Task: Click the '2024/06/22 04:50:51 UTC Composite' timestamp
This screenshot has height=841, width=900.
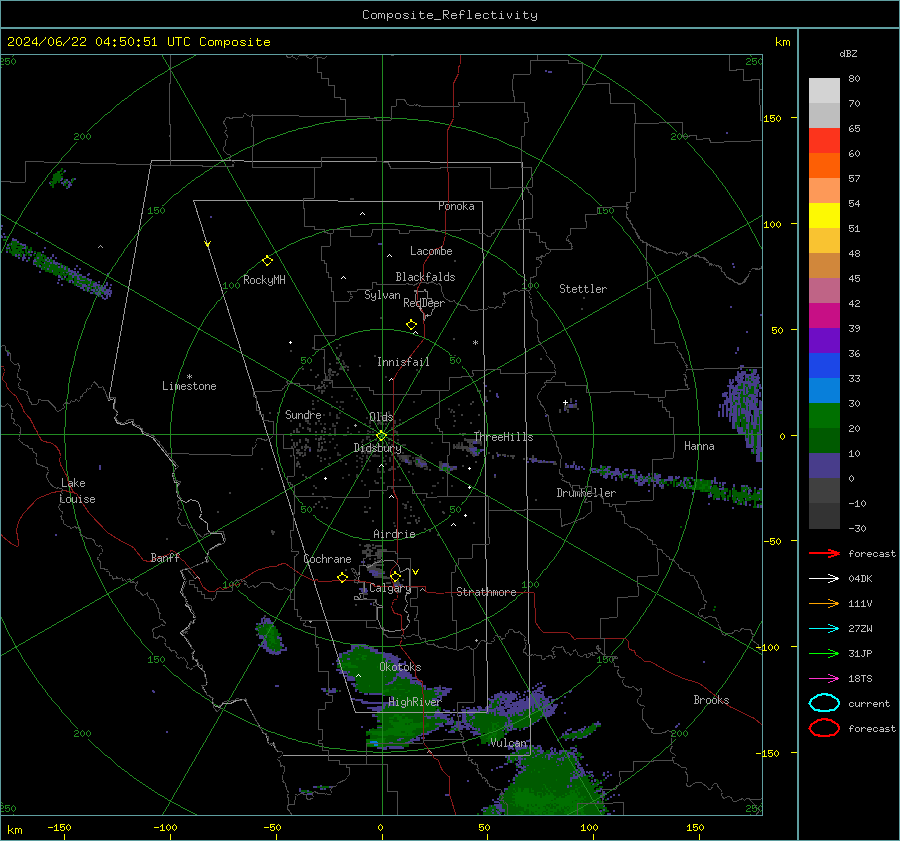Action: 138,42
